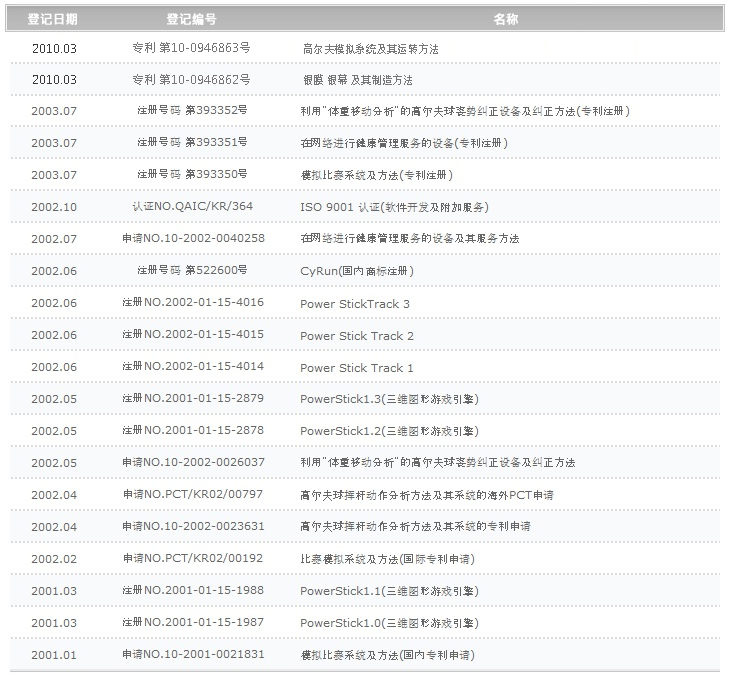The width and height of the screenshot is (729, 674).
Task: Click the 登记日期 column header
Action: click(53, 19)
